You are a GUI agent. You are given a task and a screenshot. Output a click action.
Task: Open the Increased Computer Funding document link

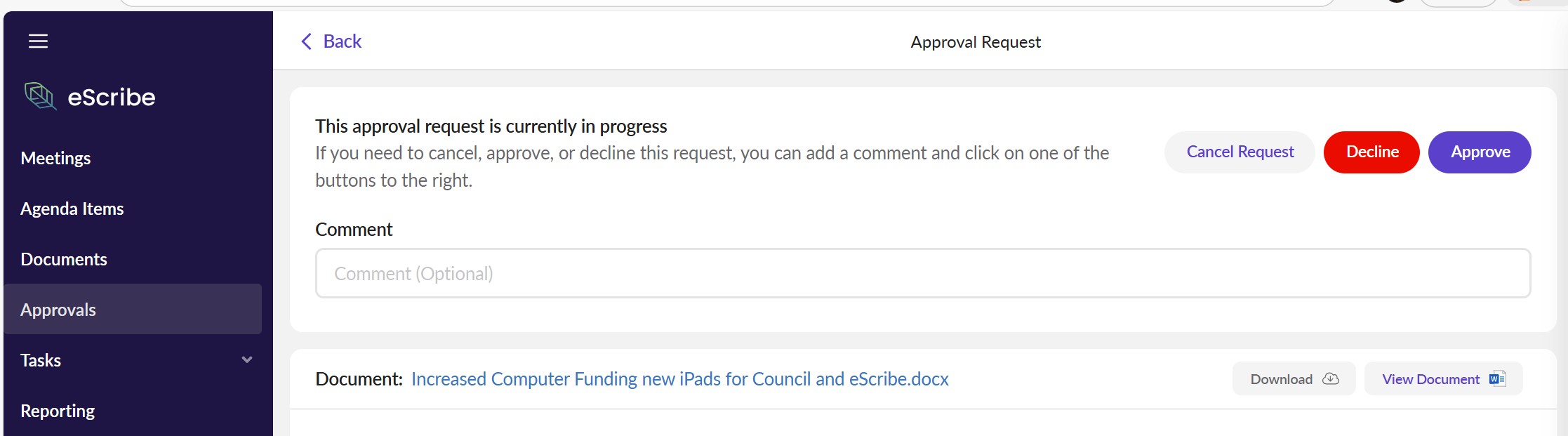[x=679, y=379]
